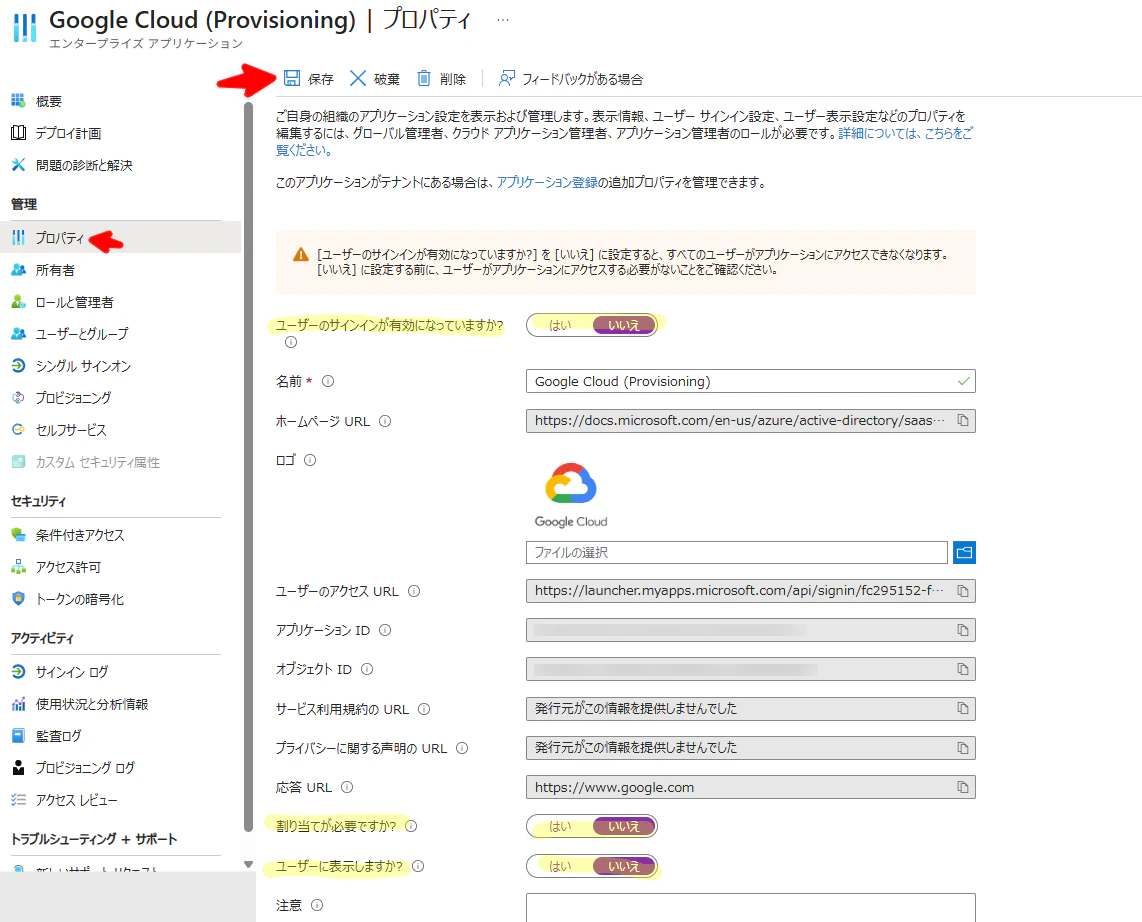Open ロールと管理者 page
This screenshot has width=1142, height=922.
click(x=74, y=302)
